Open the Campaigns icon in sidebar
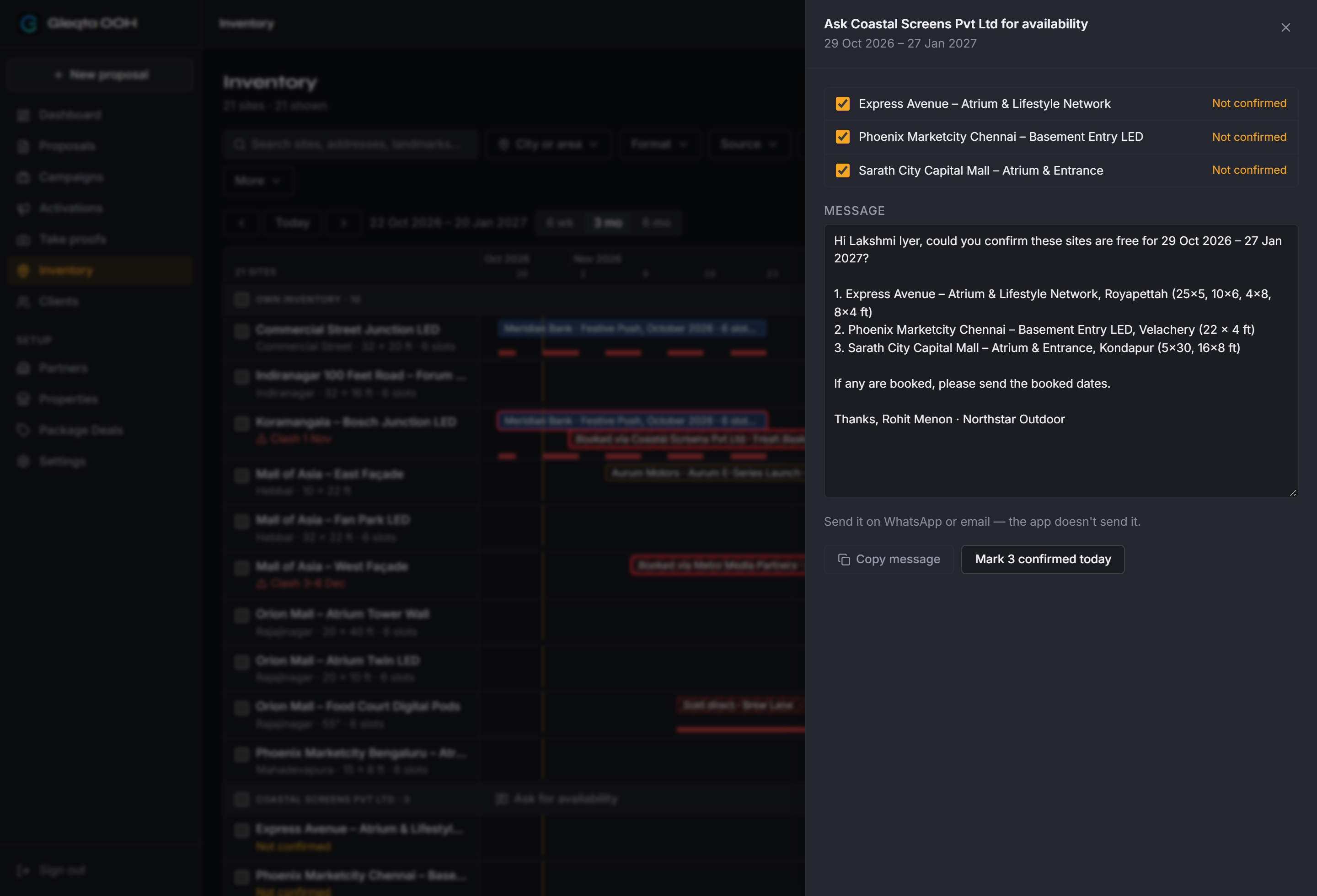This screenshot has height=896, width=1317. [x=23, y=177]
